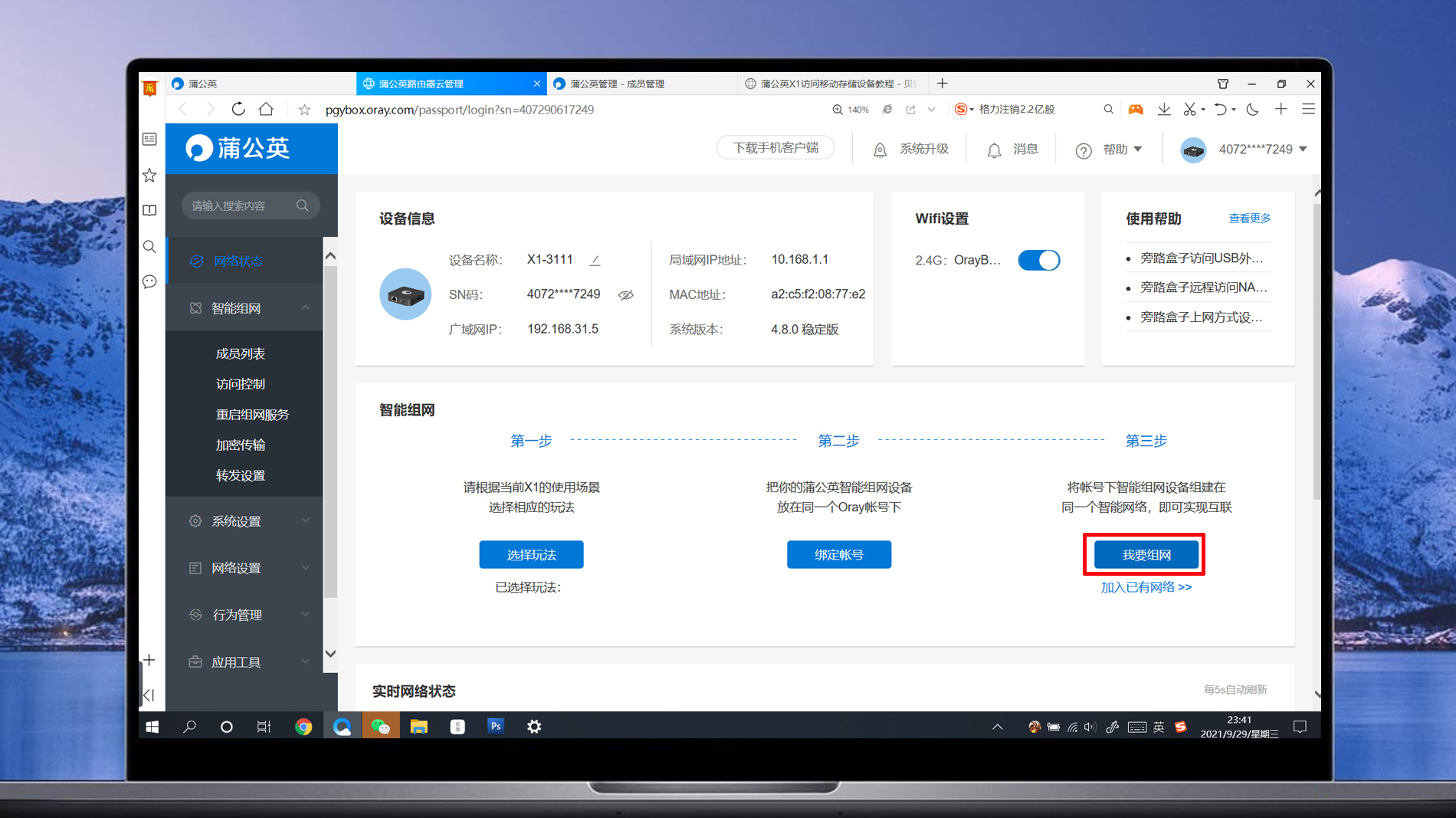The image size is (1456, 818).
Task: Click the download icon in the browser toolbar
Action: [1164, 109]
